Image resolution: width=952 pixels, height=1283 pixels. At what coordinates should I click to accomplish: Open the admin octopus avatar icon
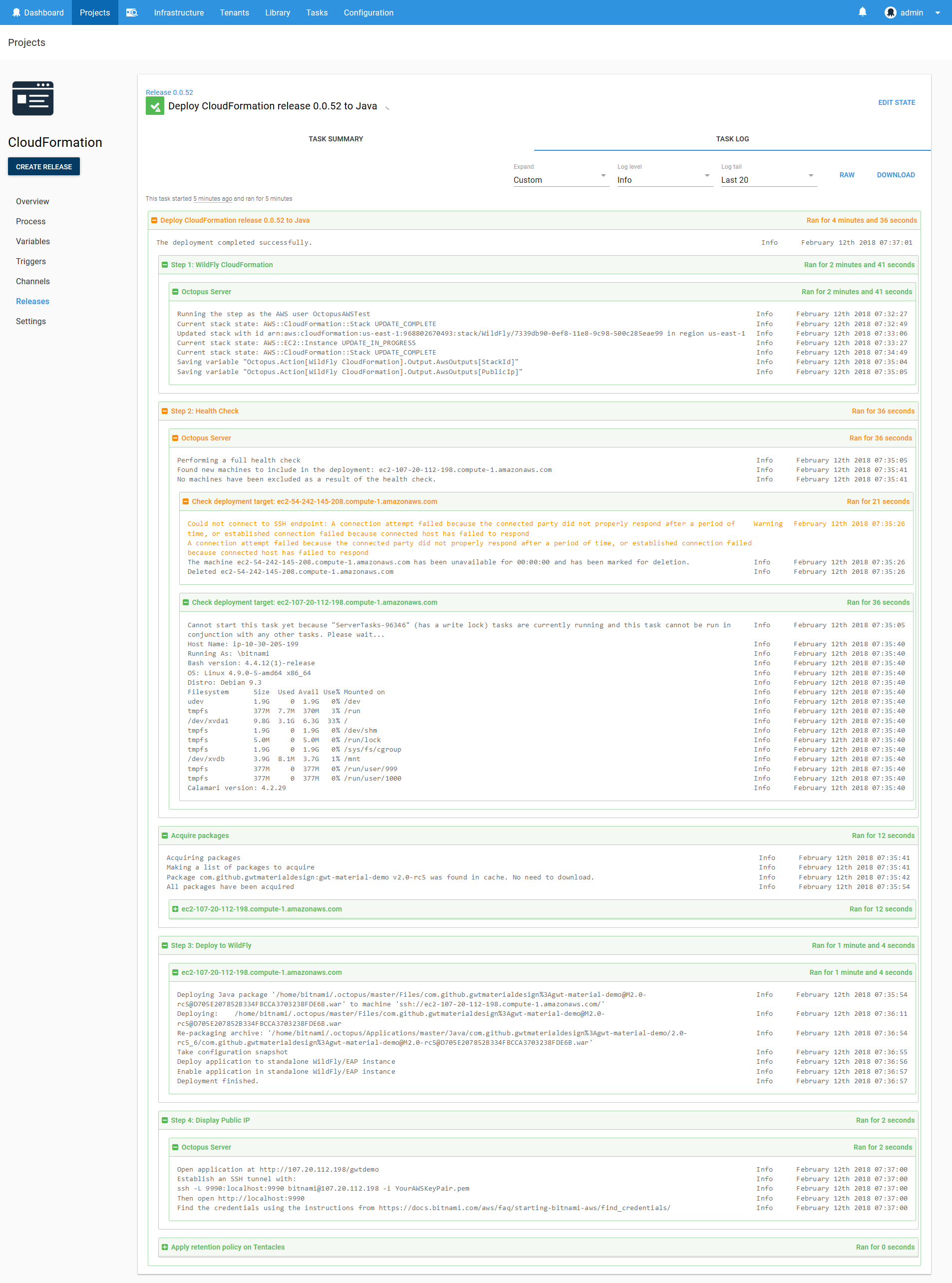pyautogui.click(x=890, y=12)
